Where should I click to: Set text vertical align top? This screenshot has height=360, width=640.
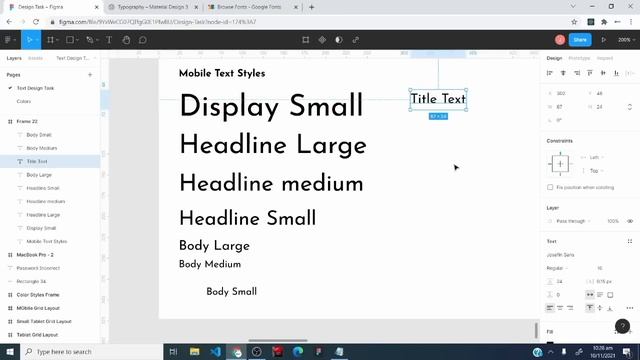(590, 308)
